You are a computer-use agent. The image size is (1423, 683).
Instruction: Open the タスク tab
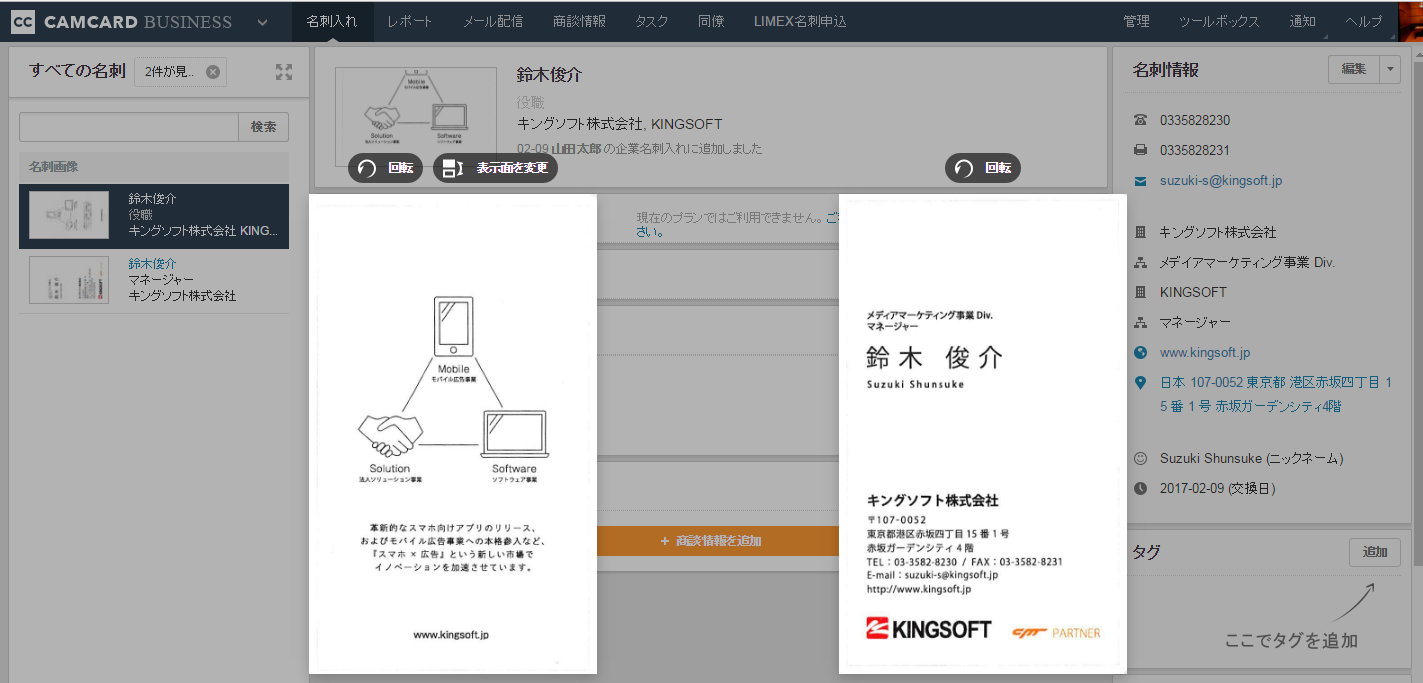point(652,21)
